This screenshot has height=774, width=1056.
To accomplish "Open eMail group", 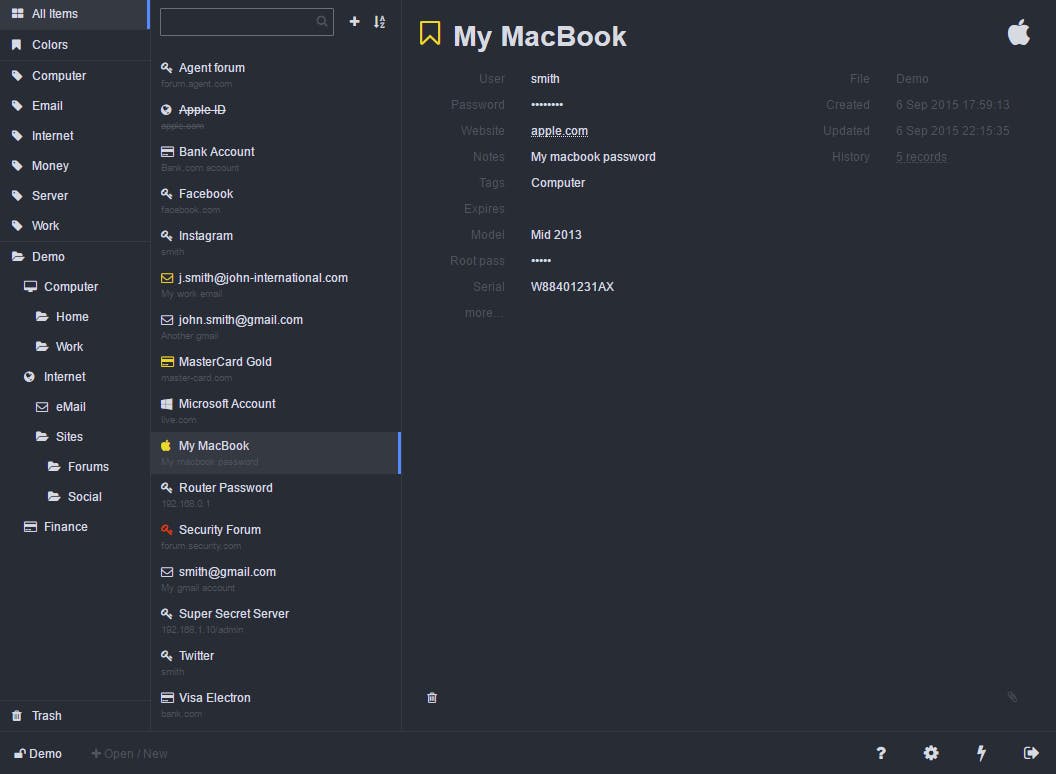I will click(75, 407).
